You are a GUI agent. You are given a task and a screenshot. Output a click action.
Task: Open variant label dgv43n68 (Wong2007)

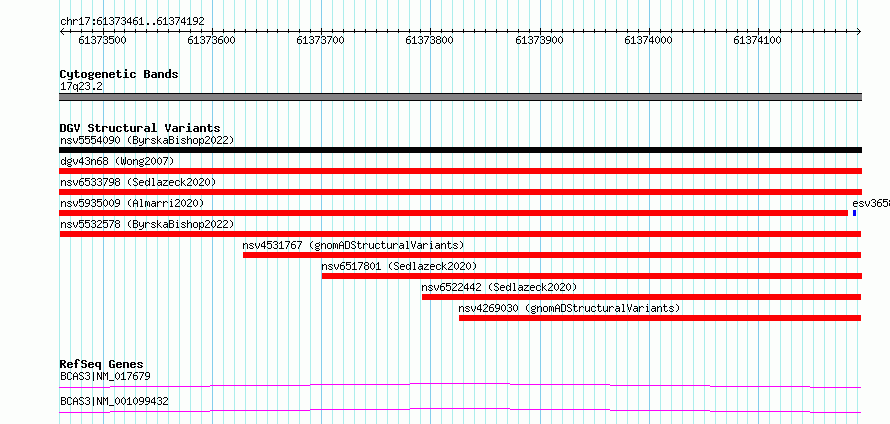[117, 161]
